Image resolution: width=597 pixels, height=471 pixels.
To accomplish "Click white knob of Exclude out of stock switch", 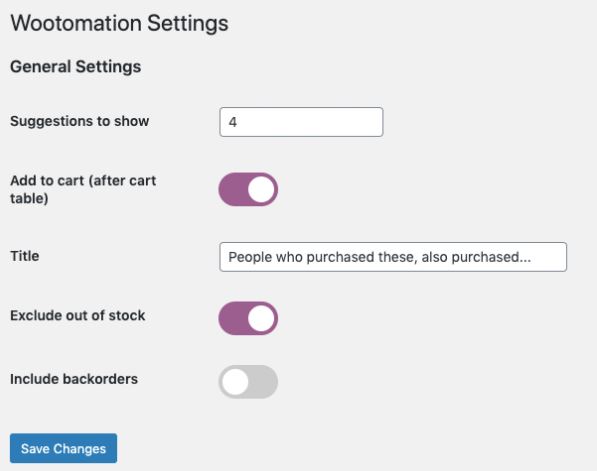I will (x=262, y=318).
